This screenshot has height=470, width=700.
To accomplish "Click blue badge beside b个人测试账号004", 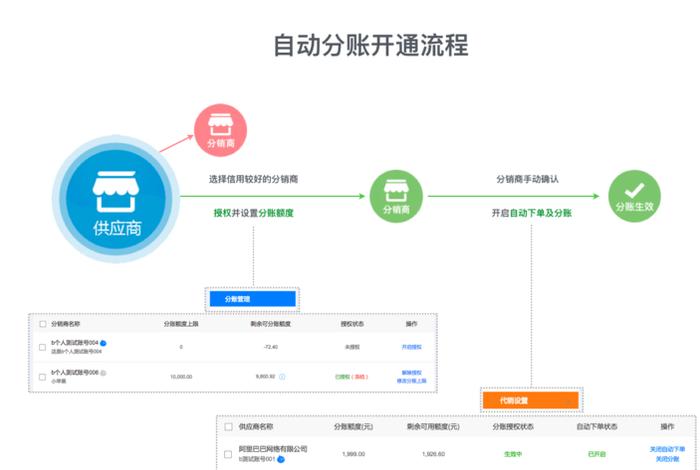I will [103, 343].
